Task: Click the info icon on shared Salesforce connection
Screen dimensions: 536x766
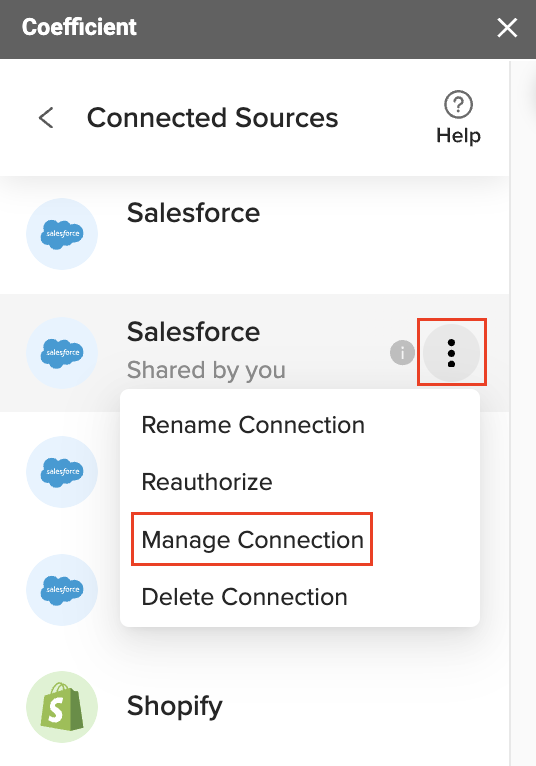Action: point(402,352)
